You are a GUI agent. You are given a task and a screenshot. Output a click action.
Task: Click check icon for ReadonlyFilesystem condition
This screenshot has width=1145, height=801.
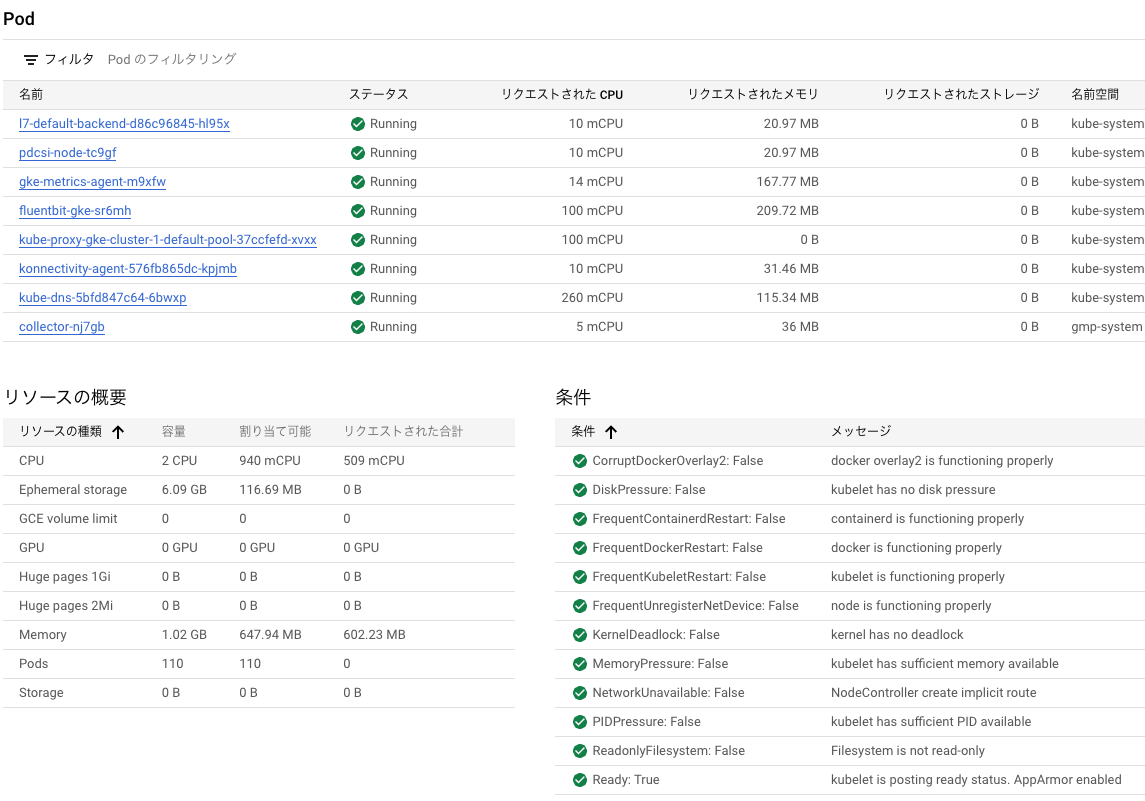click(x=580, y=751)
